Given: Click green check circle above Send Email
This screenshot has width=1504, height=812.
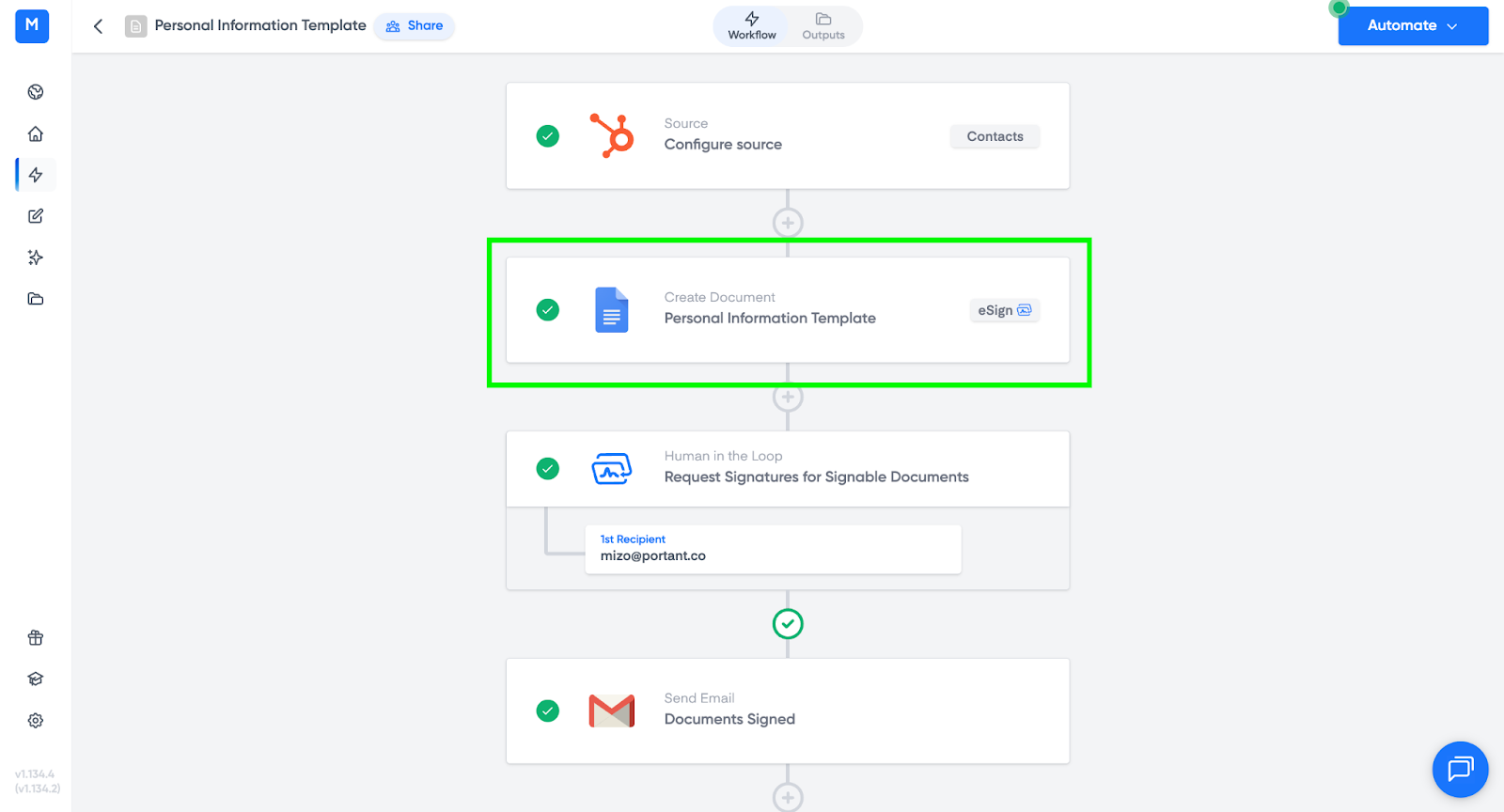Looking at the screenshot, I should [x=788, y=624].
